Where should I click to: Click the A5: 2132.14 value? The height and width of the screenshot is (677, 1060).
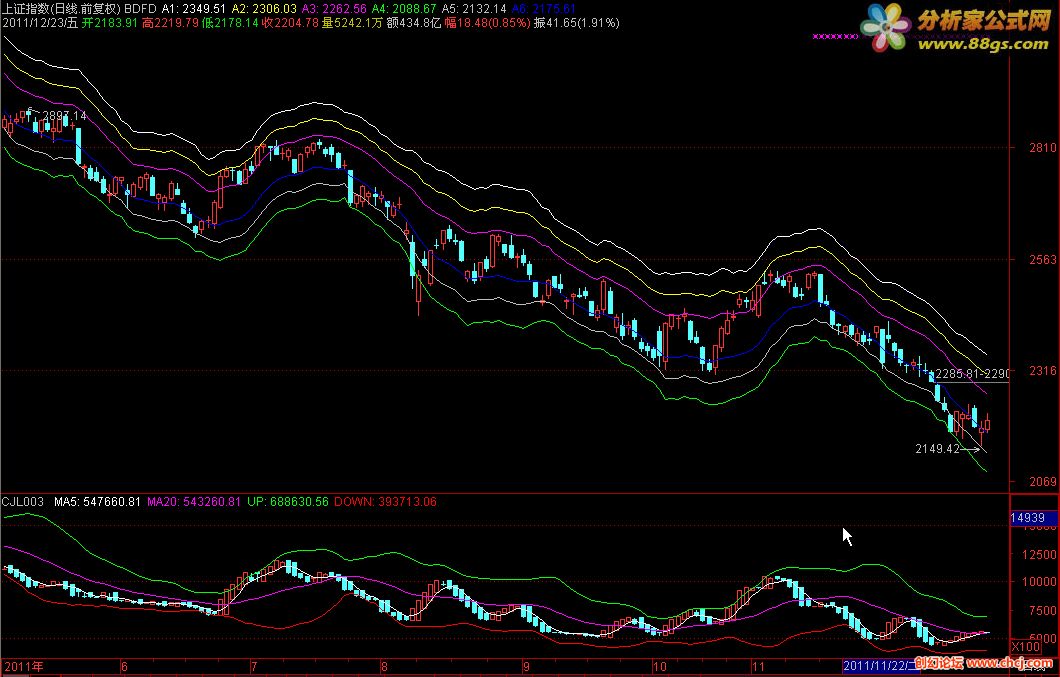pyautogui.click(x=474, y=9)
